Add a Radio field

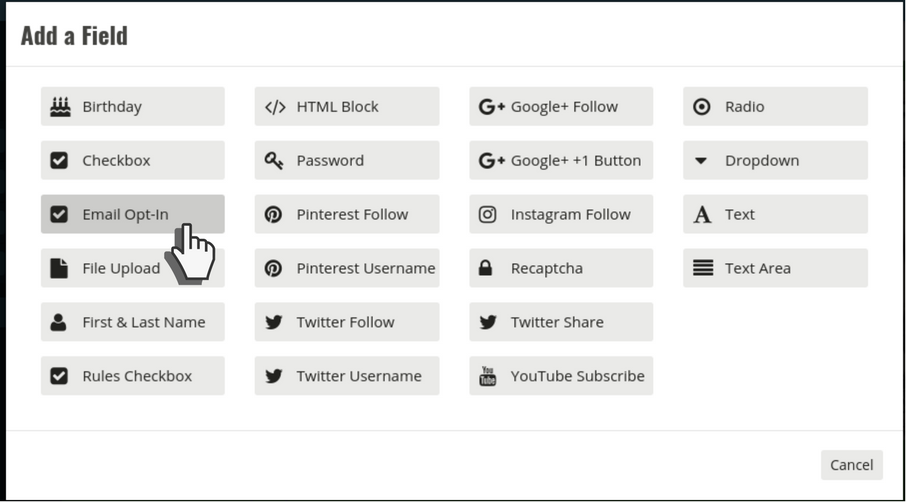point(775,106)
